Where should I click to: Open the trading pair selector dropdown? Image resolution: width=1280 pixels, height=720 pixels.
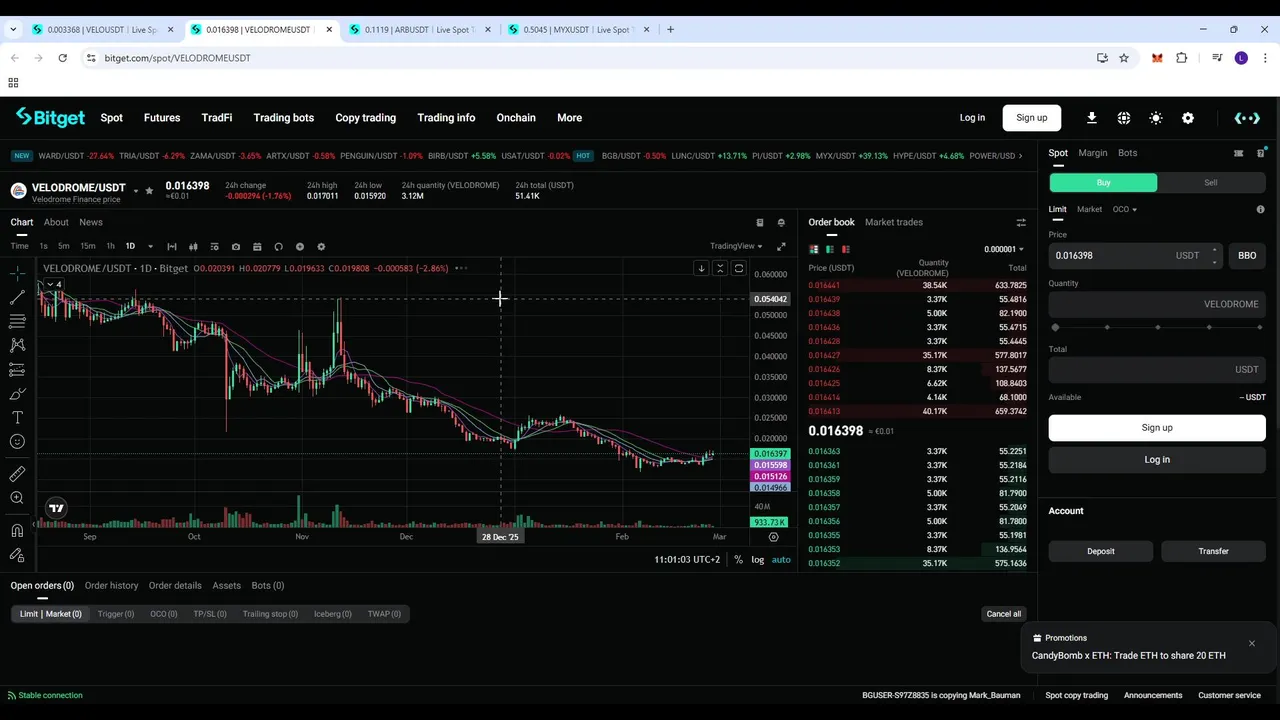point(135,189)
